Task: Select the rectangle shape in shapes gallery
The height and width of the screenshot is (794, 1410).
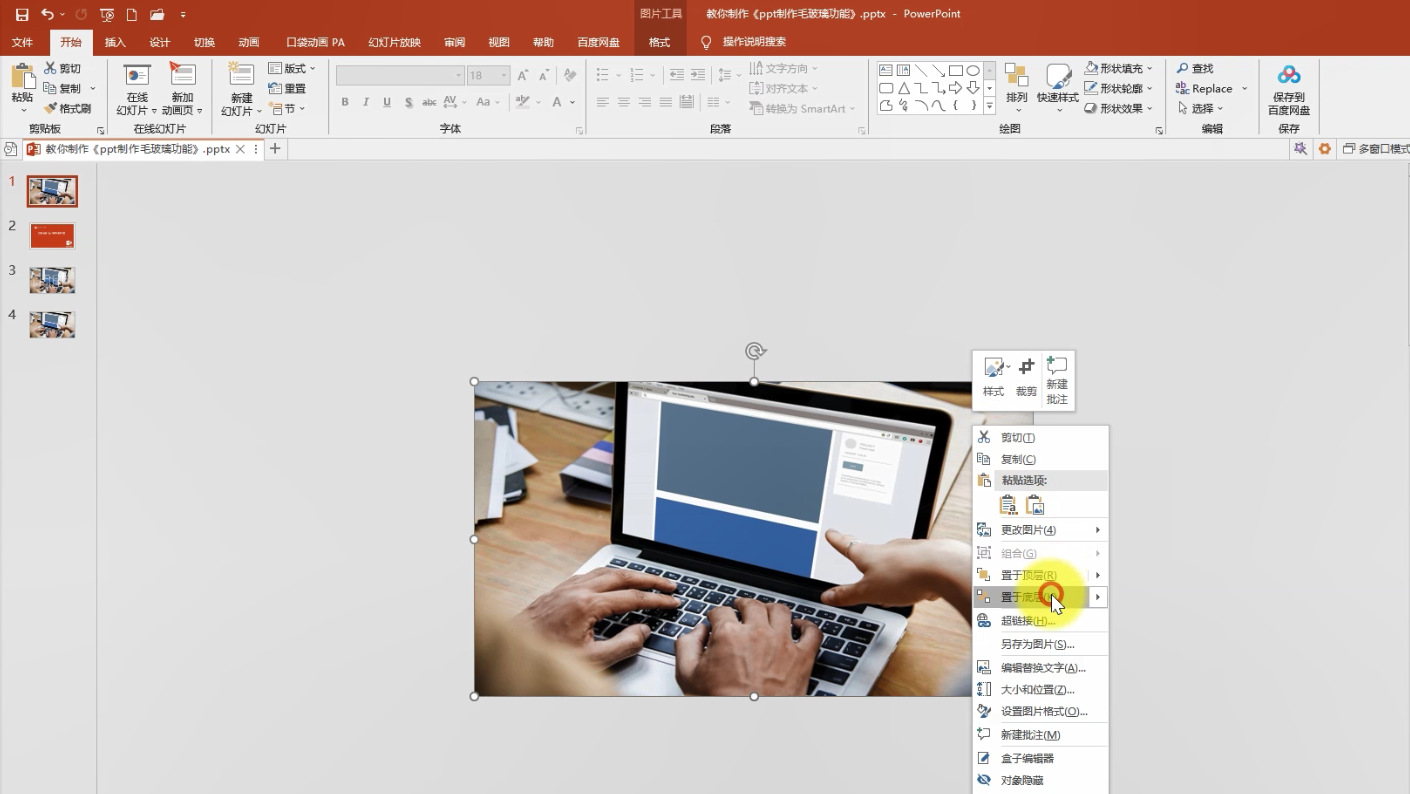Action: (x=956, y=70)
